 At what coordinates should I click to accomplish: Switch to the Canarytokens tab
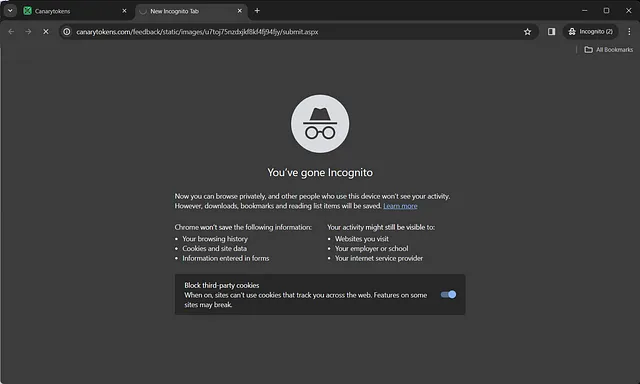coord(76,11)
